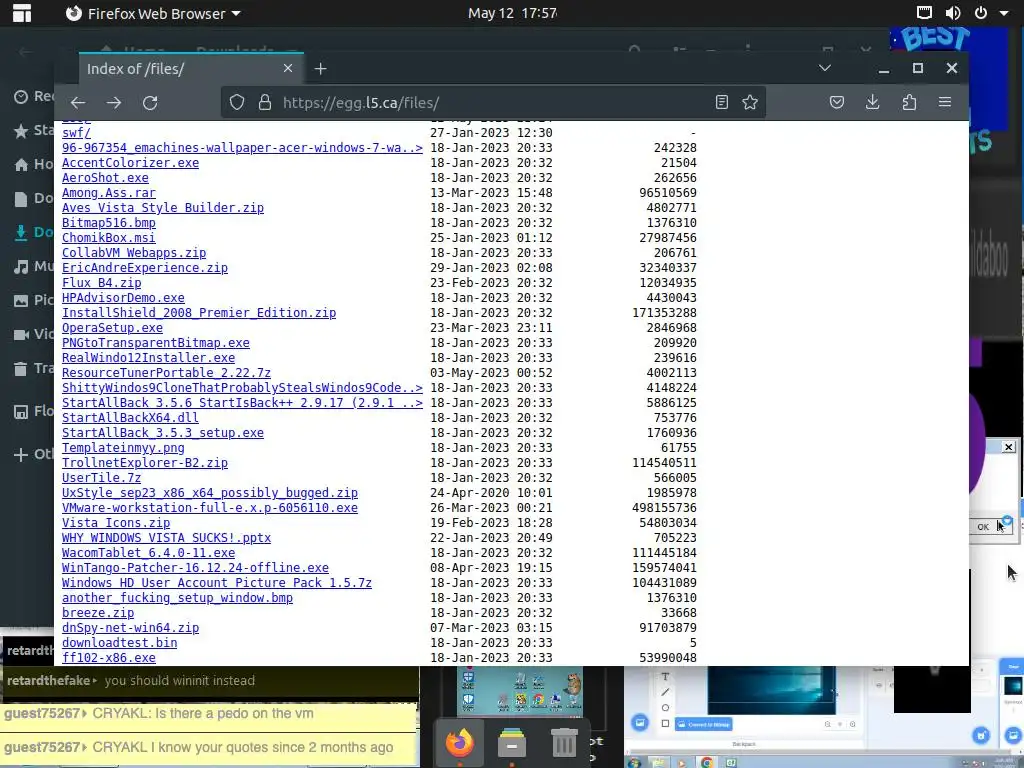Image resolution: width=1024 pixels, height=768 pixels.
Task: Go forward with Firefox forward arrow
Action: pos(114,103)
